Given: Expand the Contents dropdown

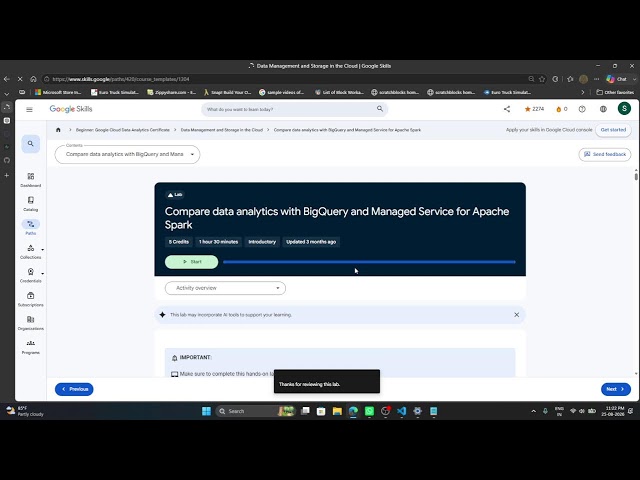Looking at the screenshot, I should tap(127, 154).
